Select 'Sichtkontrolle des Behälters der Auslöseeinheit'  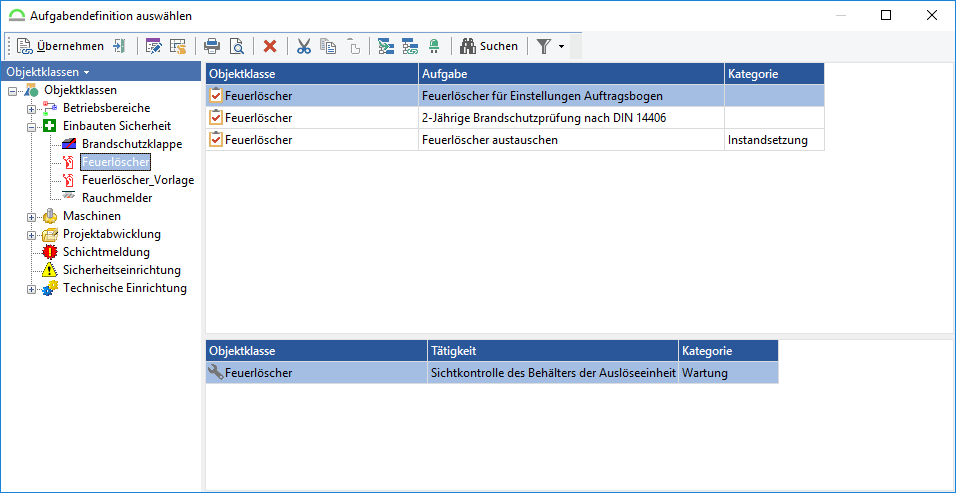click(553, 373)
